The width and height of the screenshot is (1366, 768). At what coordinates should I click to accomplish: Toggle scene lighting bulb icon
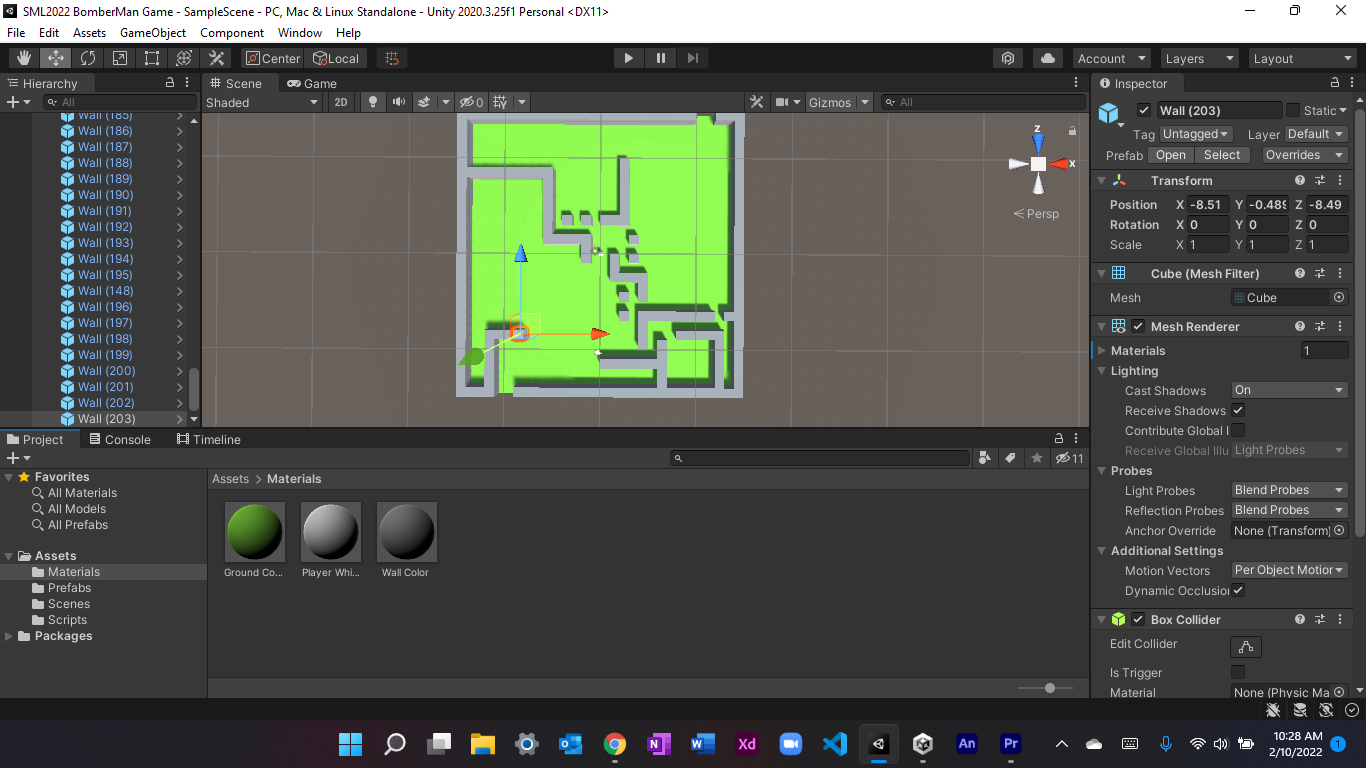point(373,102)
